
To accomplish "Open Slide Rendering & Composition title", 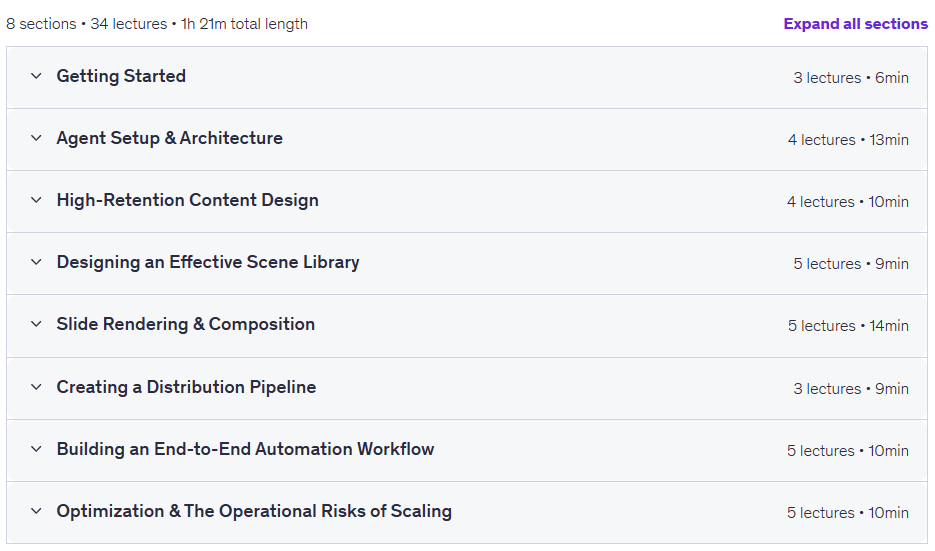I will pyautogui.click(x=185, y=324).
